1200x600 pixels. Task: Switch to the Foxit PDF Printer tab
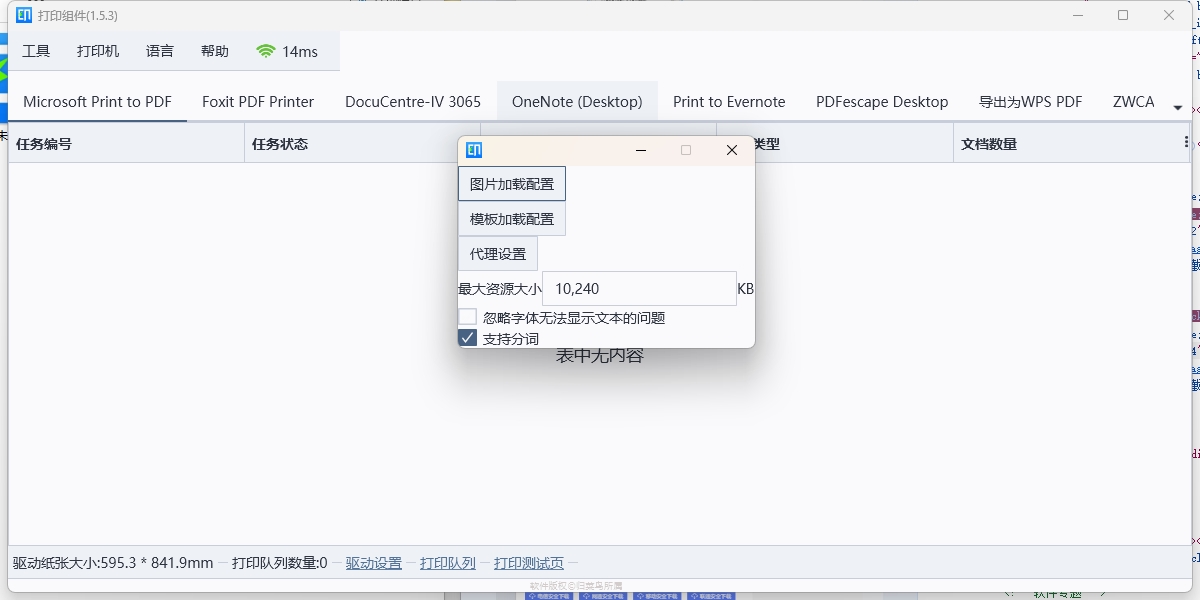(258, 102)
